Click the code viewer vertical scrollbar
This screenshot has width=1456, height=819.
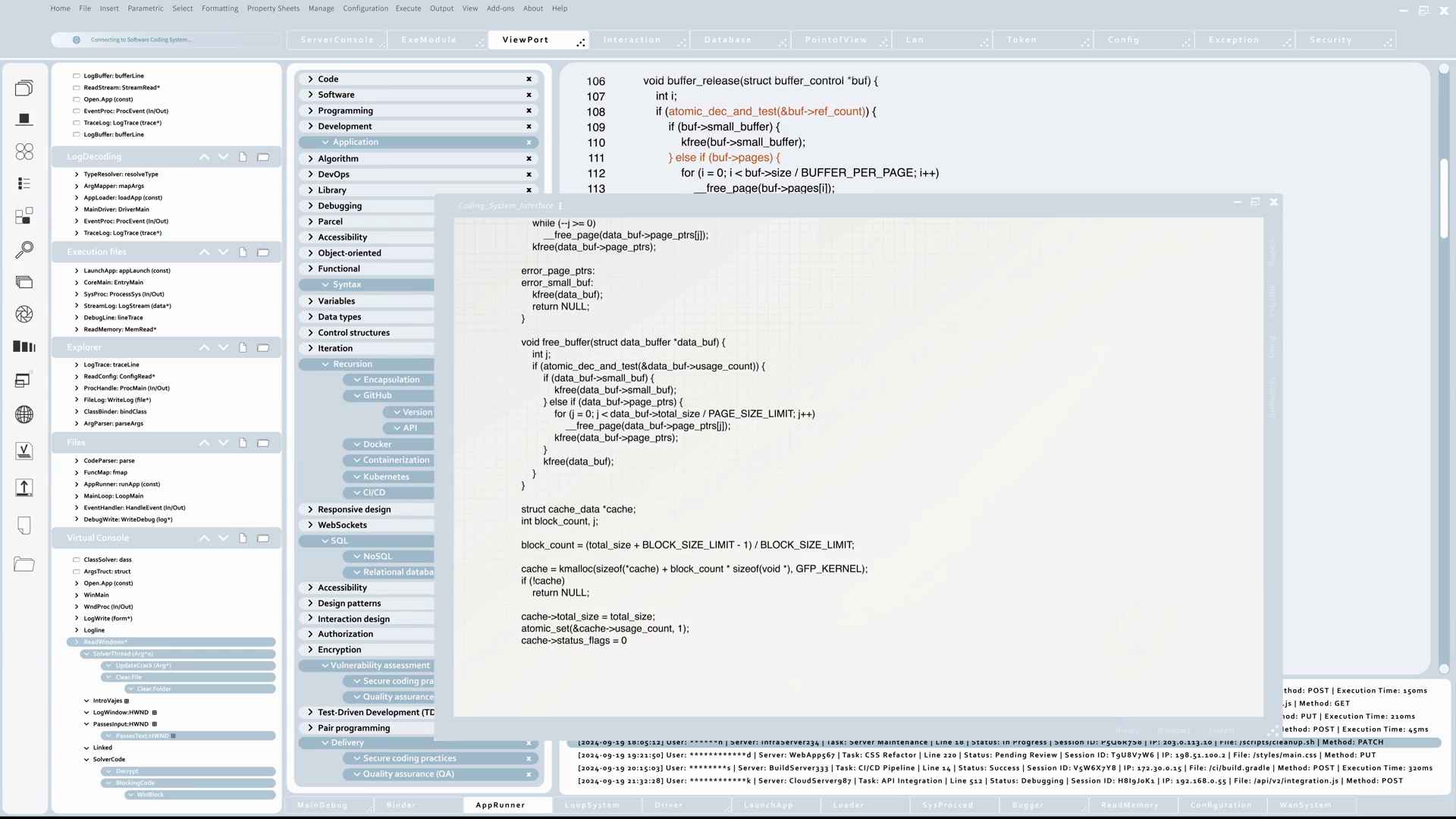click(1444, 197)
